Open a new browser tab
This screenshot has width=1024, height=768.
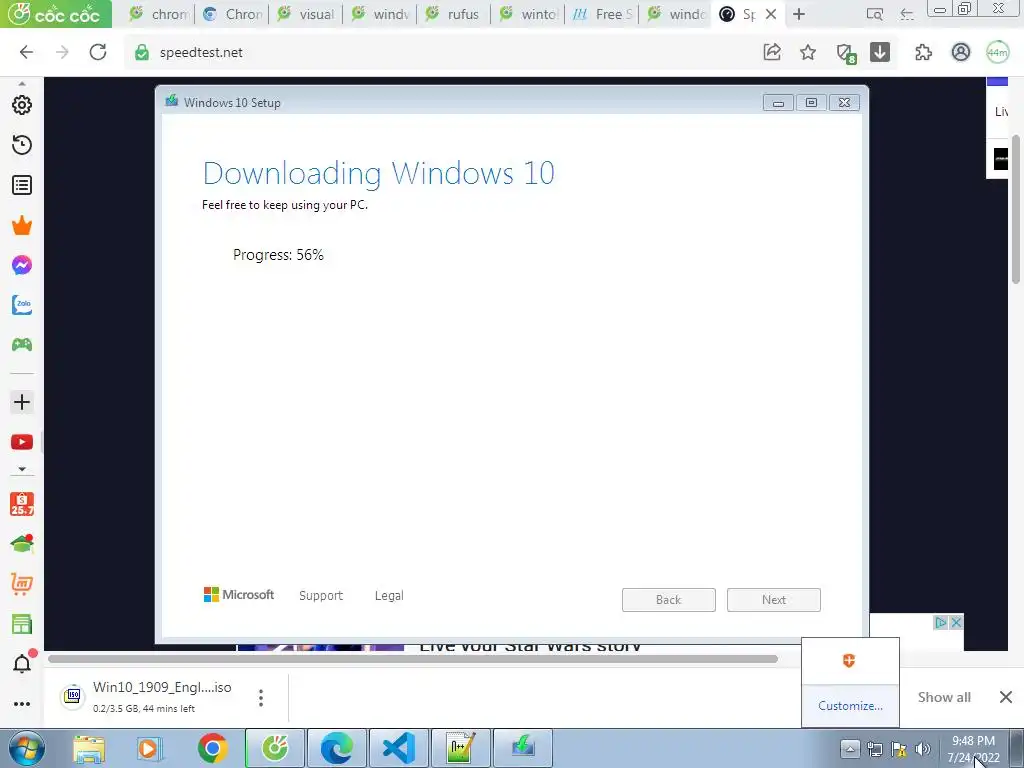coord(799,14)
